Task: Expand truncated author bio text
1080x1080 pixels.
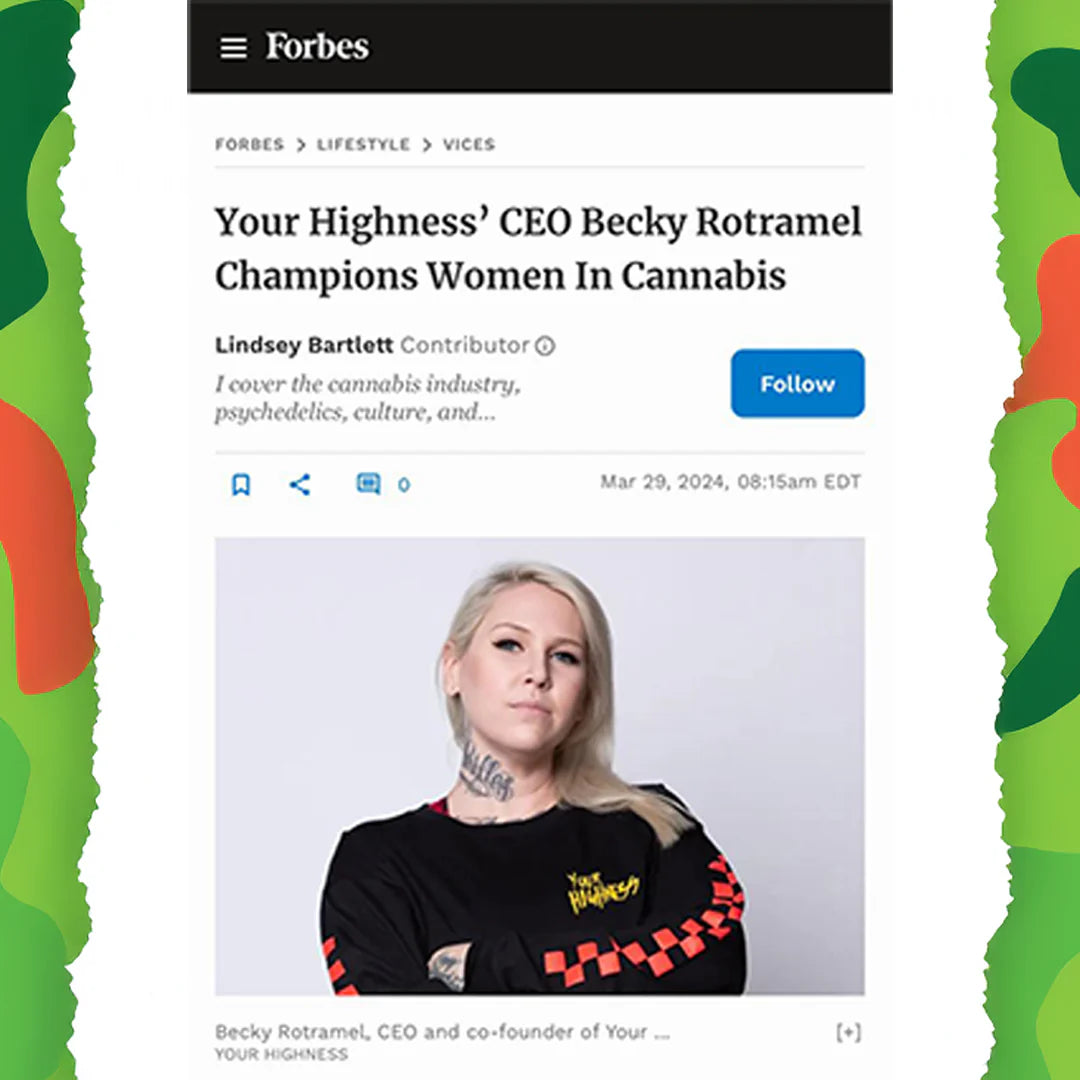Action: point(368,397)
